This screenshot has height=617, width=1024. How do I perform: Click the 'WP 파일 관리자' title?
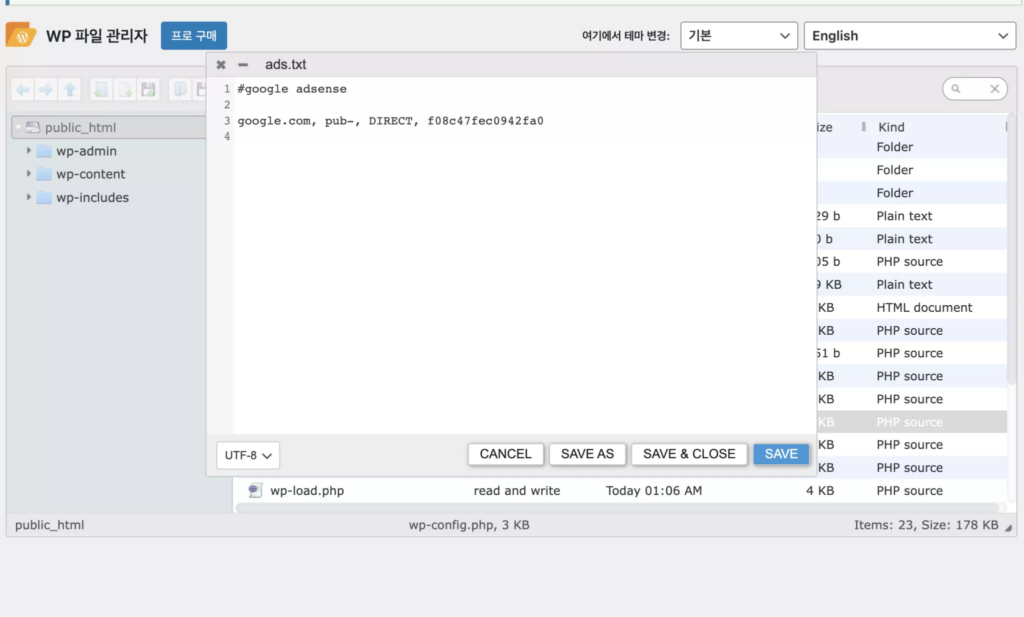point(97,35)
